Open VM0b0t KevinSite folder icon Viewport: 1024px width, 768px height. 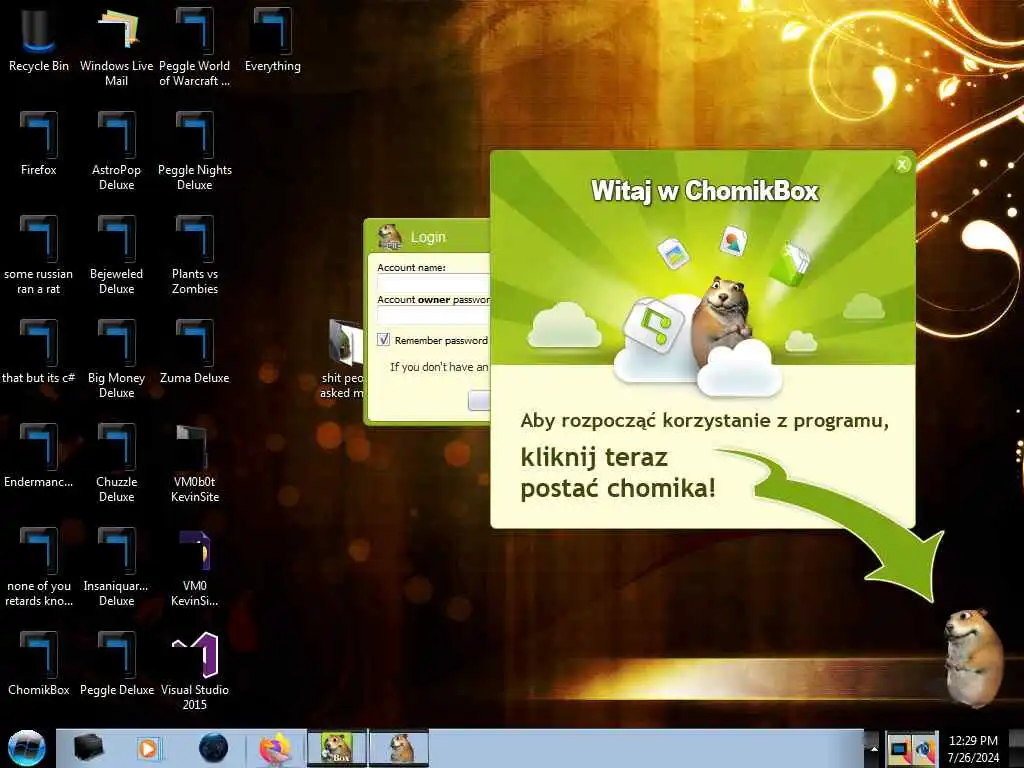coord(195,463)
